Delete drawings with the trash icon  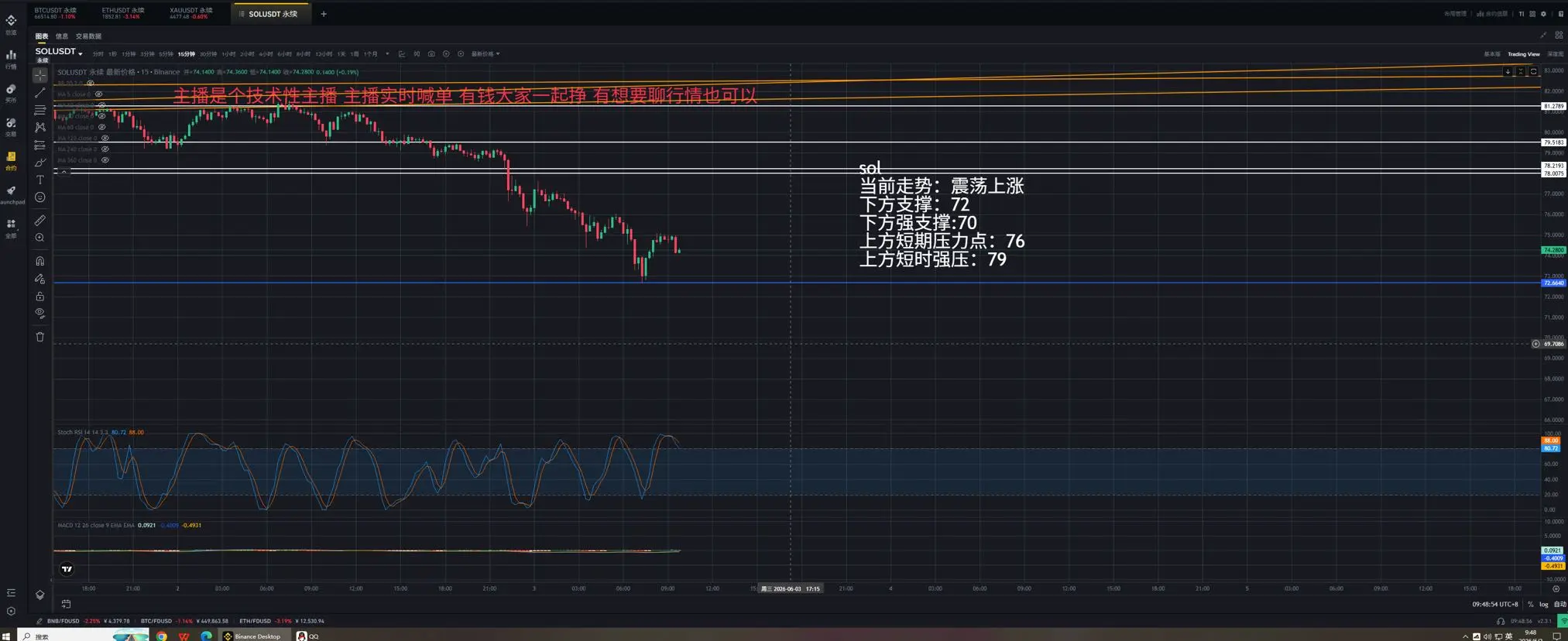click(40, 337)
